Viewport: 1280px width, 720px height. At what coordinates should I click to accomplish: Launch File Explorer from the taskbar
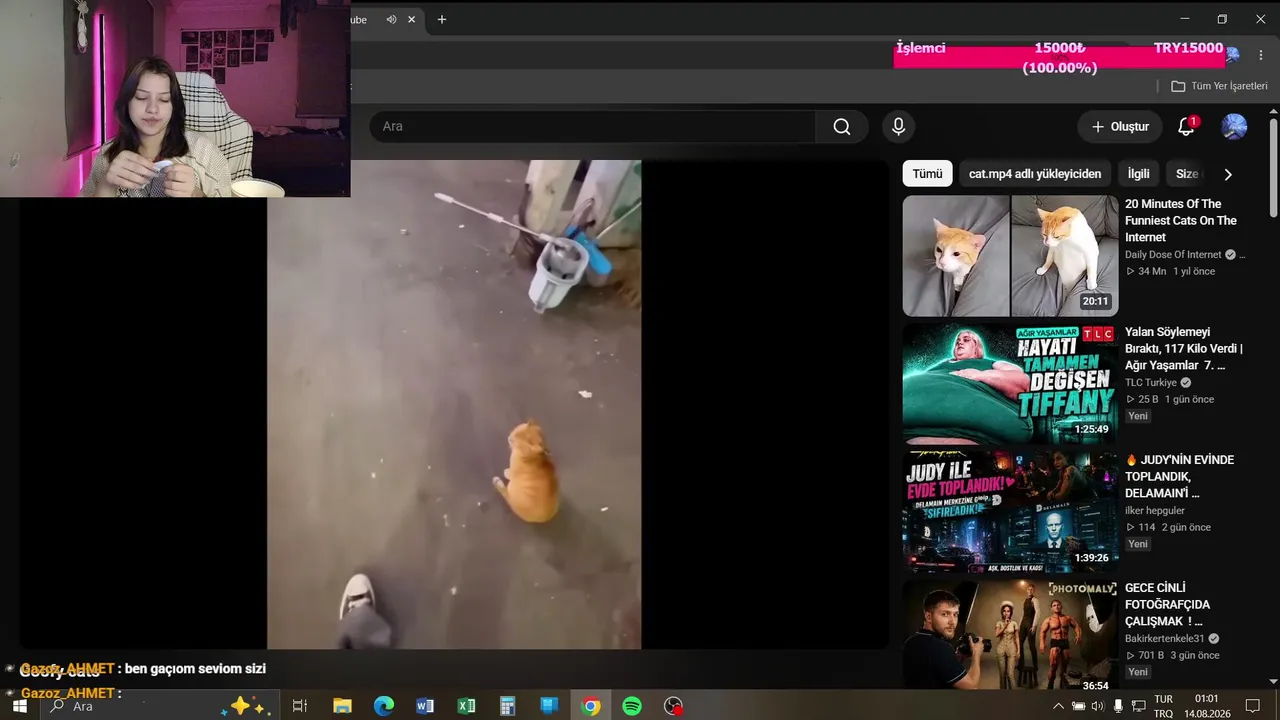[342, 706]
